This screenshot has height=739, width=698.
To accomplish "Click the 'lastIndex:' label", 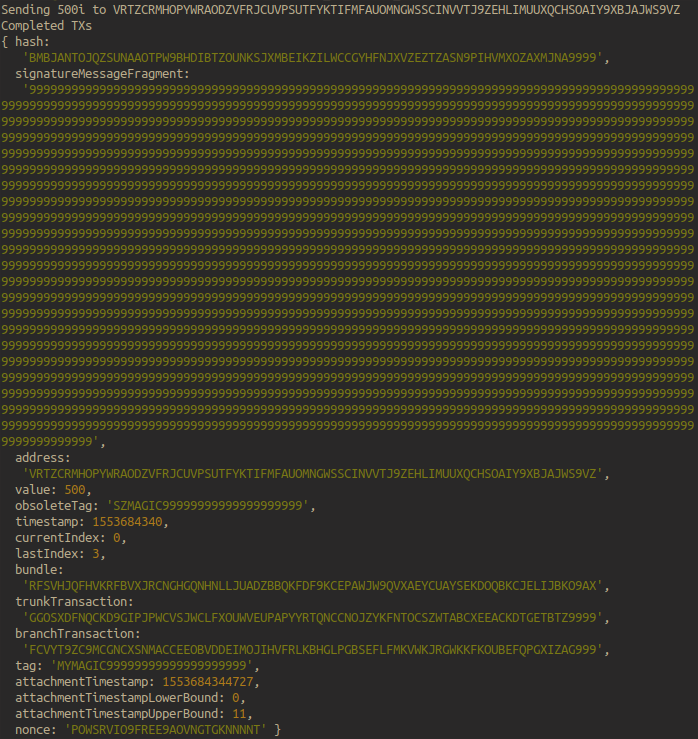I will click(49, 554).
